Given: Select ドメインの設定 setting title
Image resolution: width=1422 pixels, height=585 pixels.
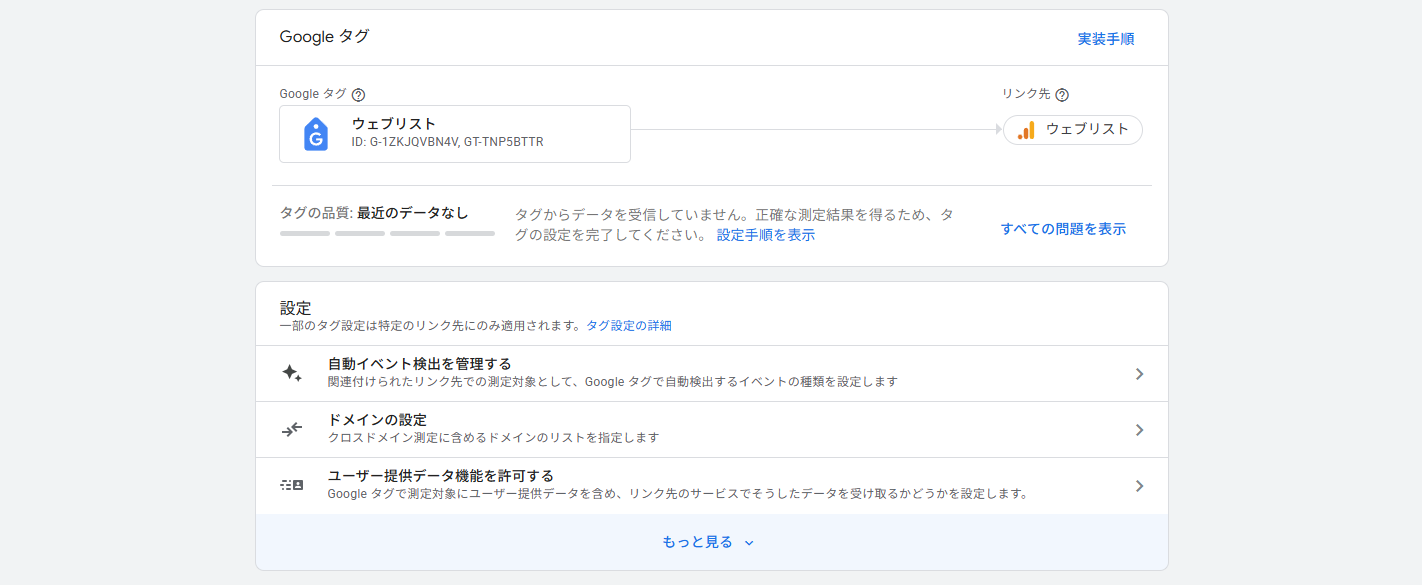Looking at the screenshot, I should coord(377,420).
